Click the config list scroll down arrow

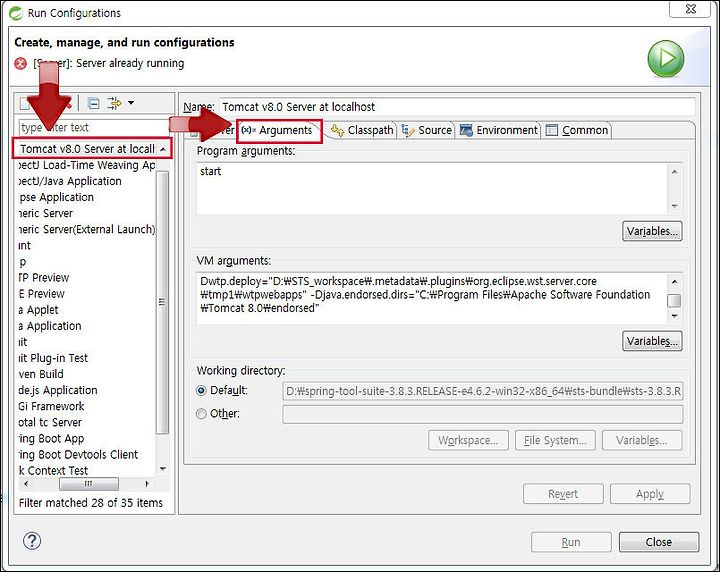click(x=163, y=469)
